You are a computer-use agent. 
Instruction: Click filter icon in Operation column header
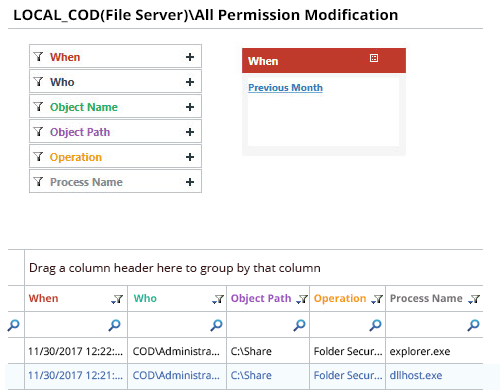pyautogui.click(x=377, y=299)
